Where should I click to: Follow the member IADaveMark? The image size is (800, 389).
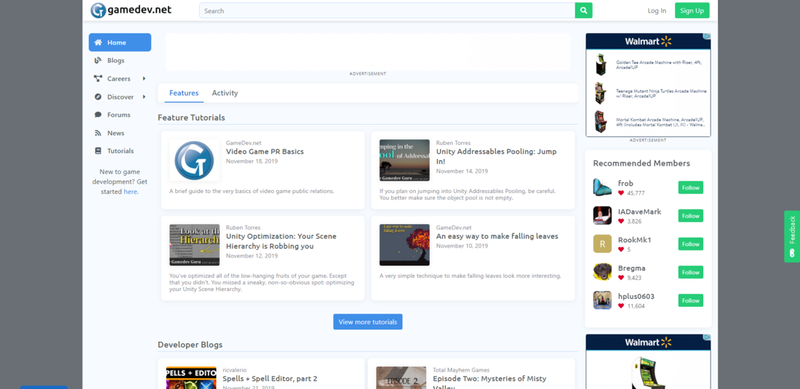click(x=691, y=215)
